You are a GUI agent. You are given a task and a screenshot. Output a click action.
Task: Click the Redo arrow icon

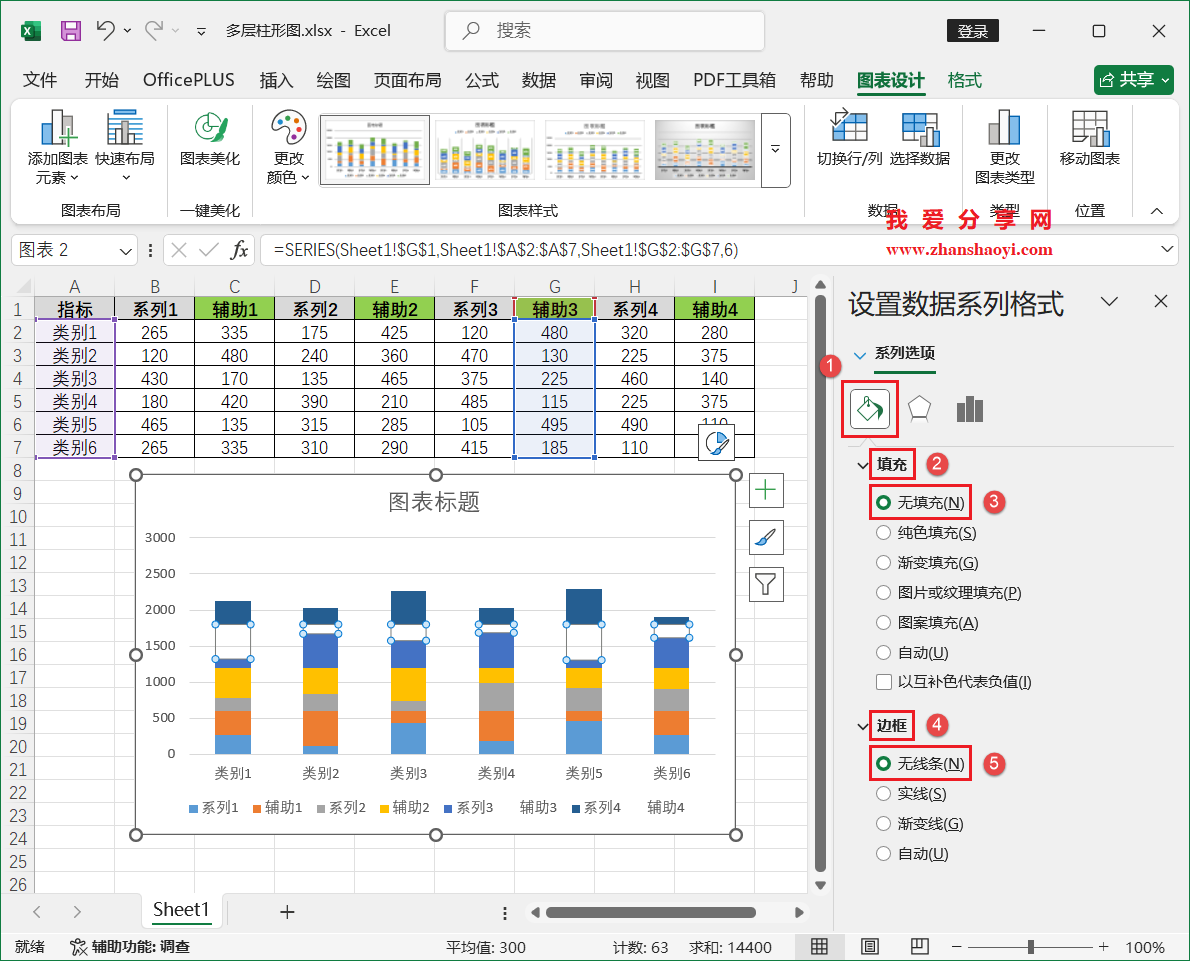click(154, 30)
